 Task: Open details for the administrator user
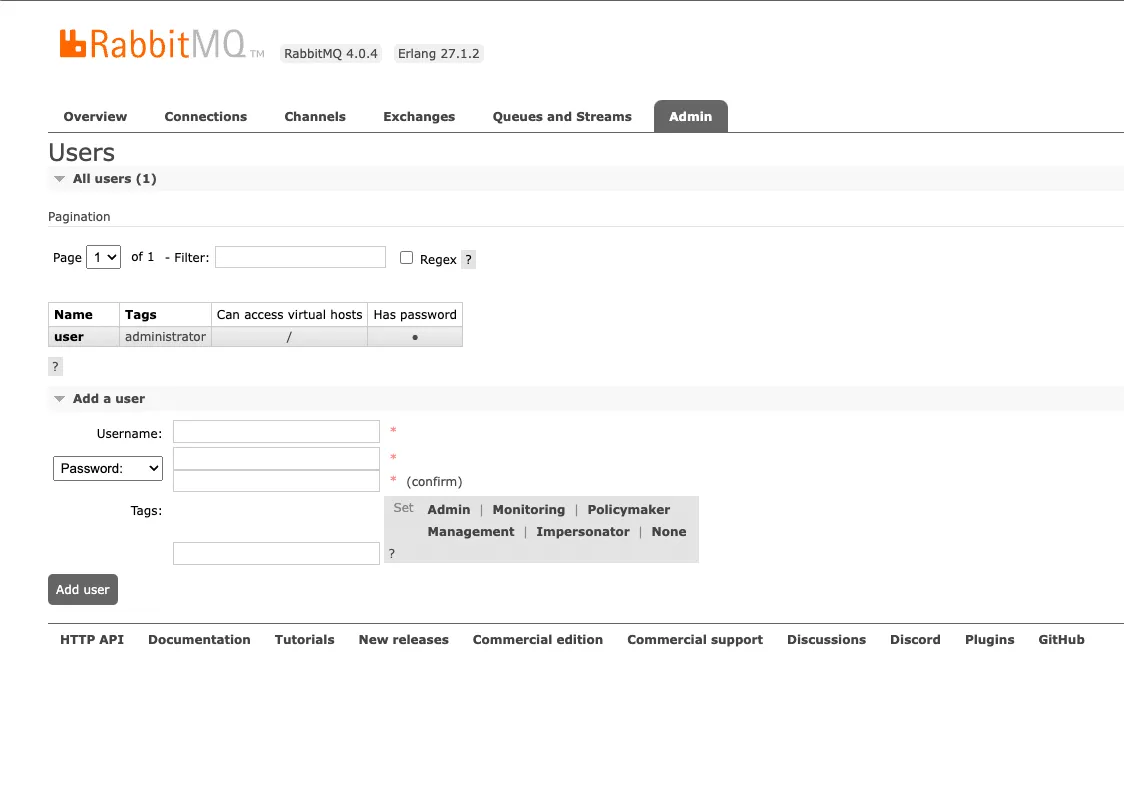pyautogui.click(x=69, y=337)
